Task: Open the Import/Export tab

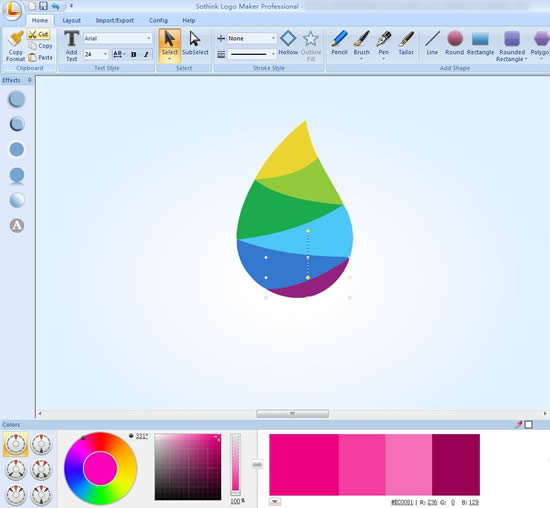Action: point(114,20)
